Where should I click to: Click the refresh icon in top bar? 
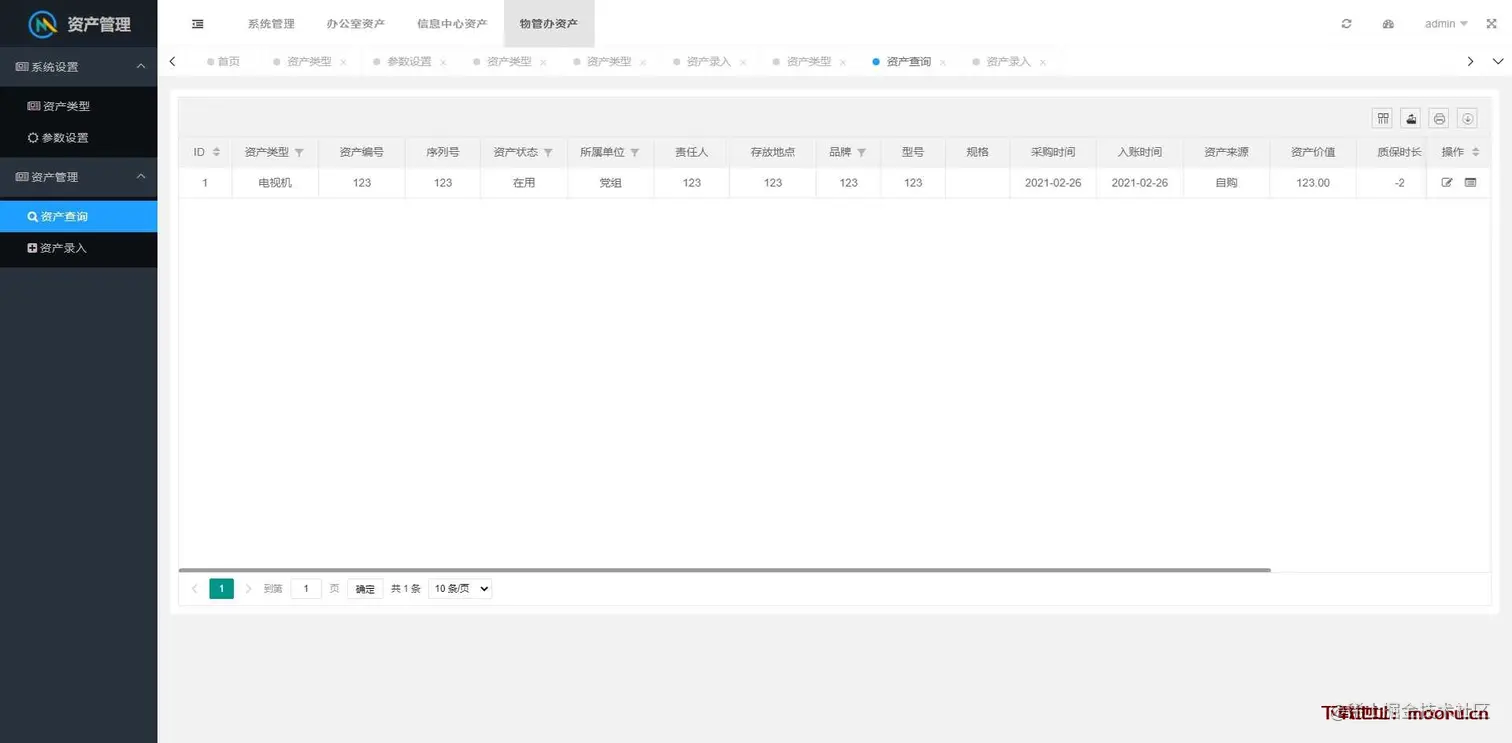(x=1347, y=24)
